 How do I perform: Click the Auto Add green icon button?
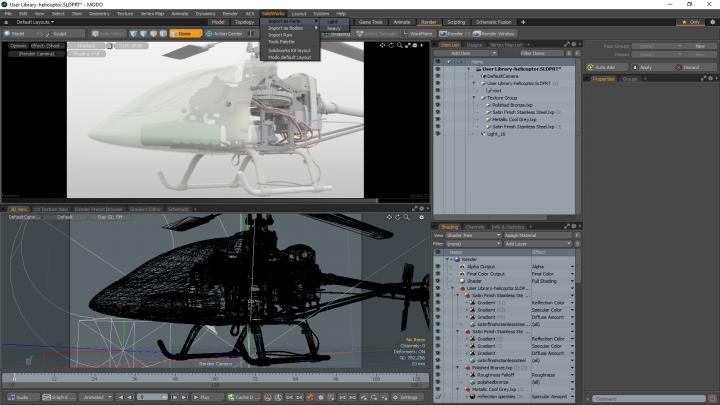pyautogui.click(x=606, y=67)
